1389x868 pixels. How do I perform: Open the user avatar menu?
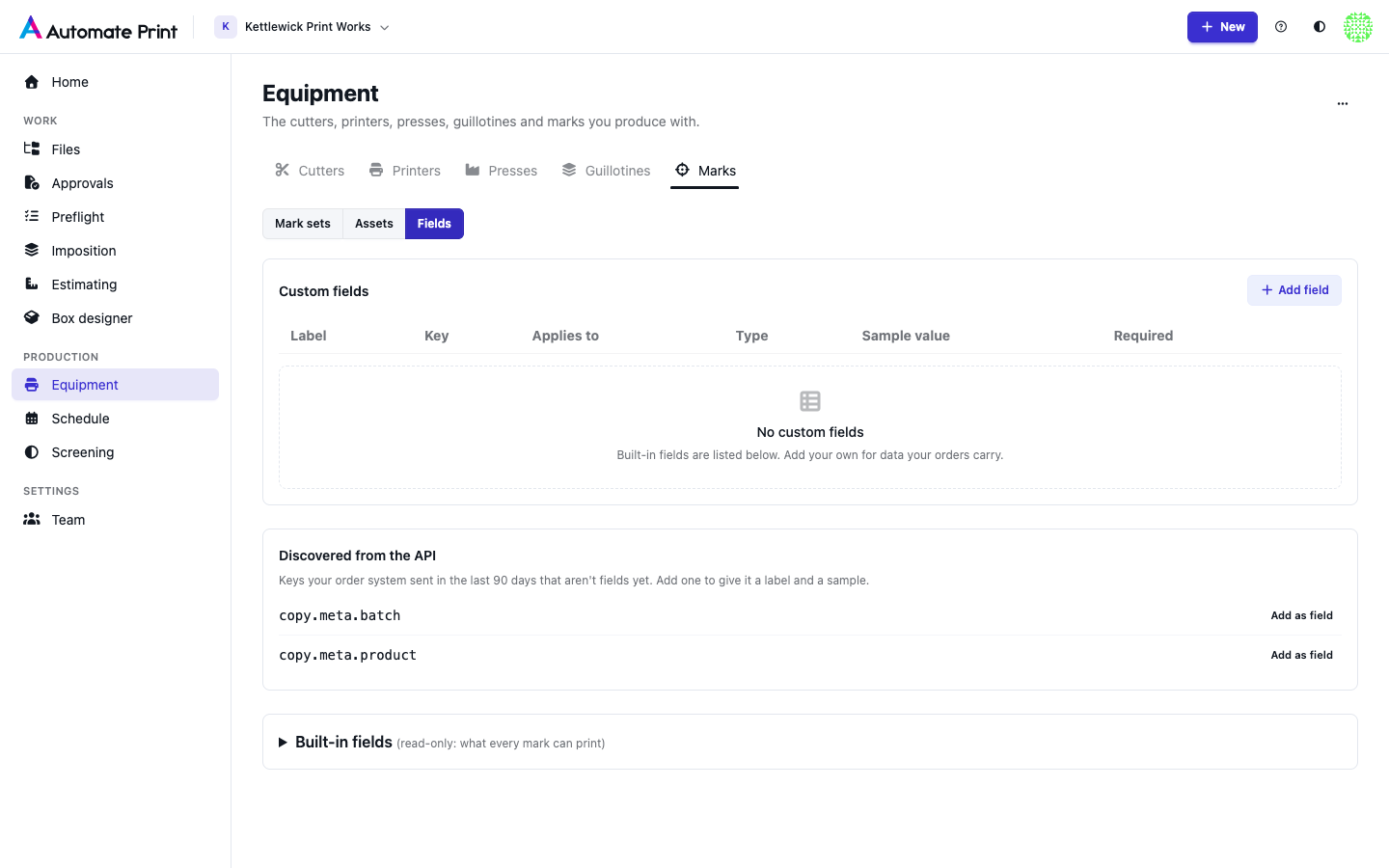pyautogui.click(x=1358, y=27)
